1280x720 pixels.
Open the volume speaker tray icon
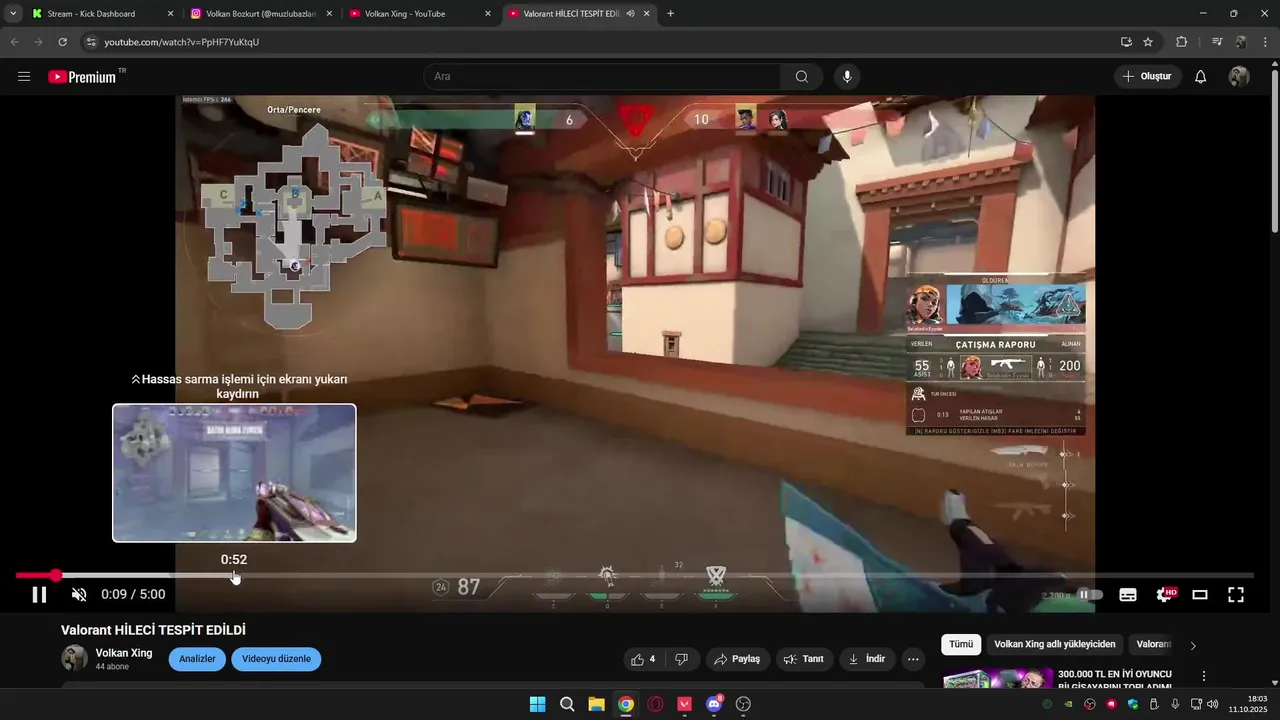1213,704
